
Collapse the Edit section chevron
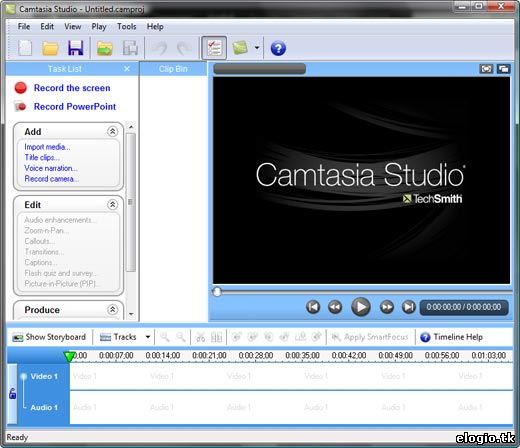coord(113,204)
